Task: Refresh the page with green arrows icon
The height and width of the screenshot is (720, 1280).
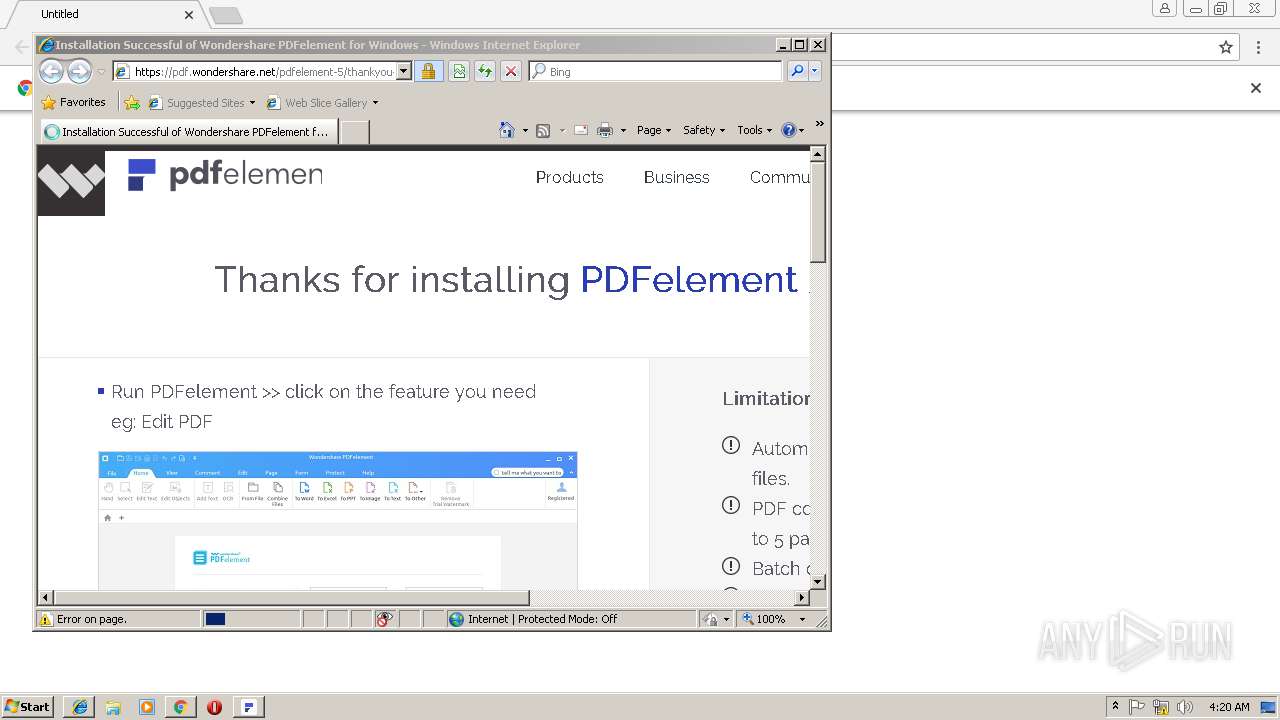Action: coord(485,72)
